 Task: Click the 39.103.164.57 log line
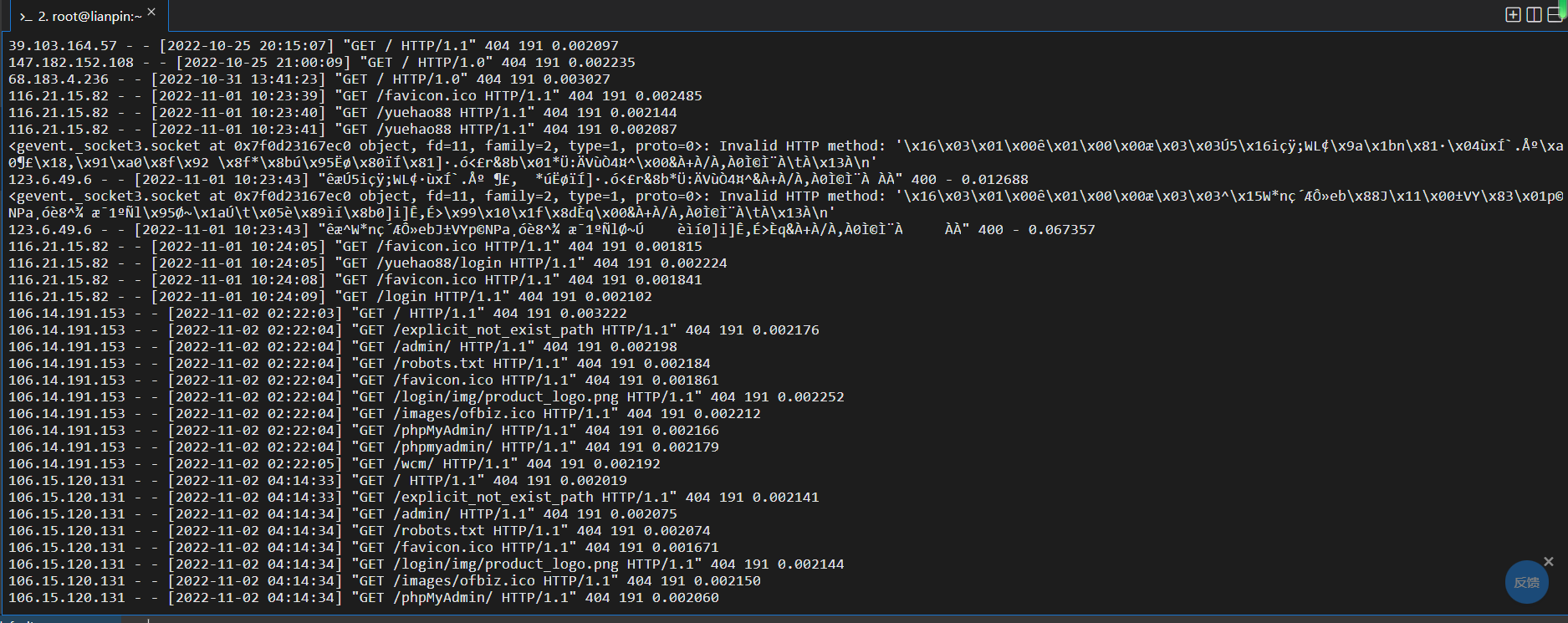(314, 46)
